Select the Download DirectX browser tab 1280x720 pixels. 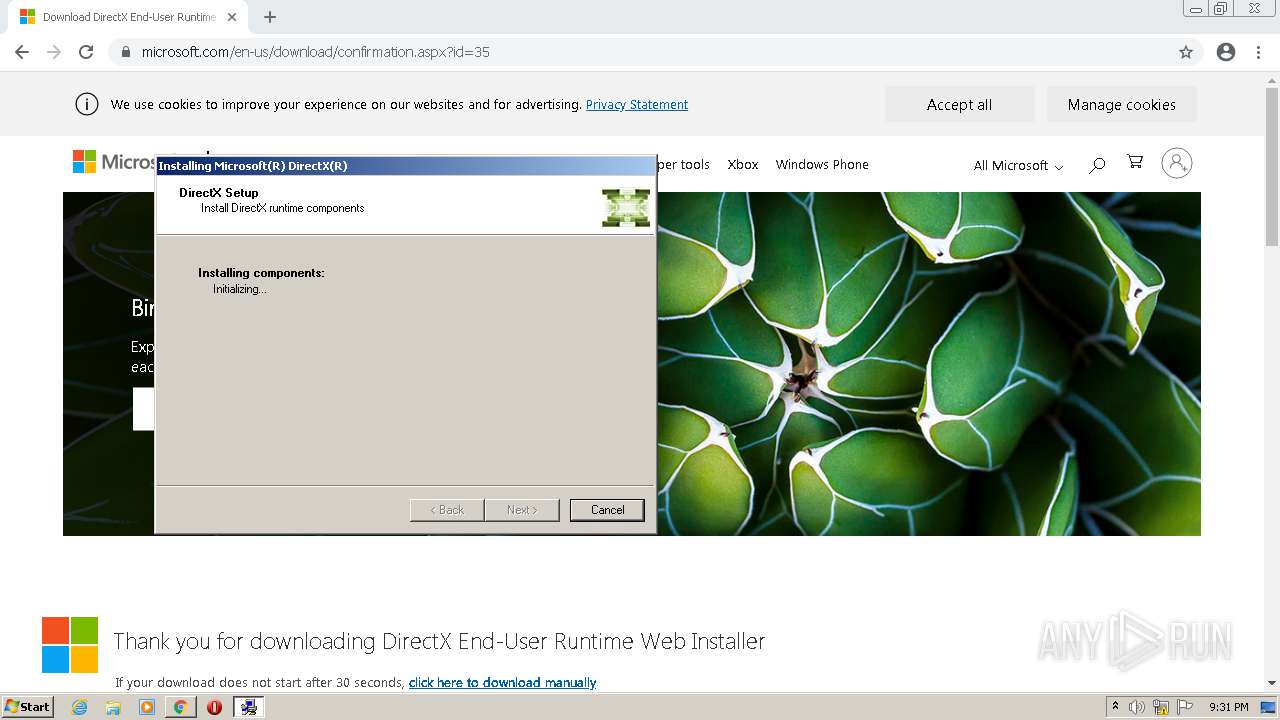coord(128,17)
